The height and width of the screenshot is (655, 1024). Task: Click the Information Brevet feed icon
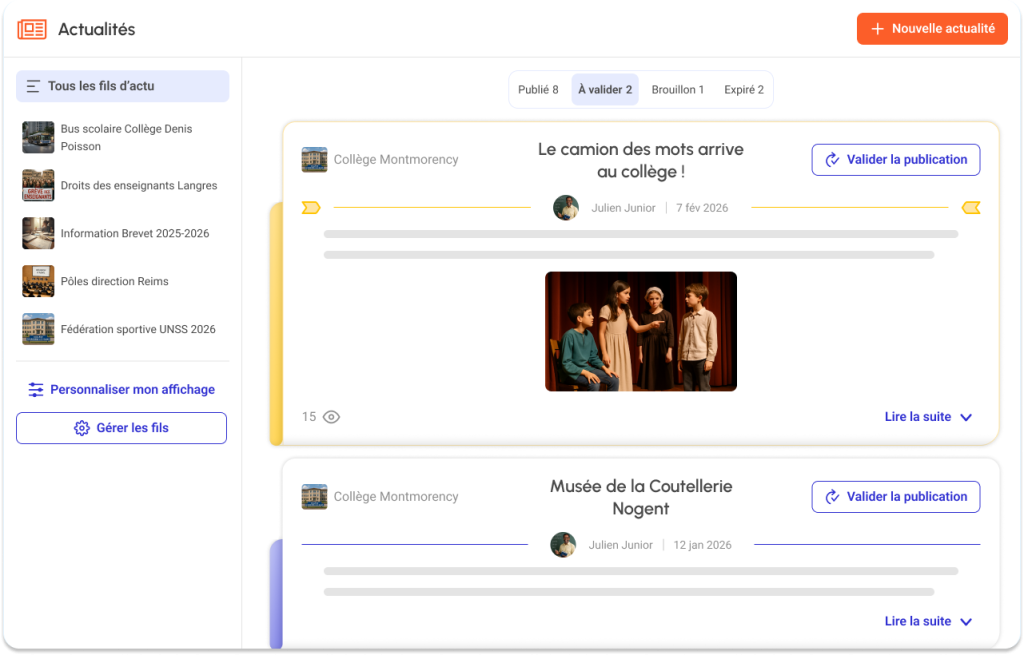[38, 233]
